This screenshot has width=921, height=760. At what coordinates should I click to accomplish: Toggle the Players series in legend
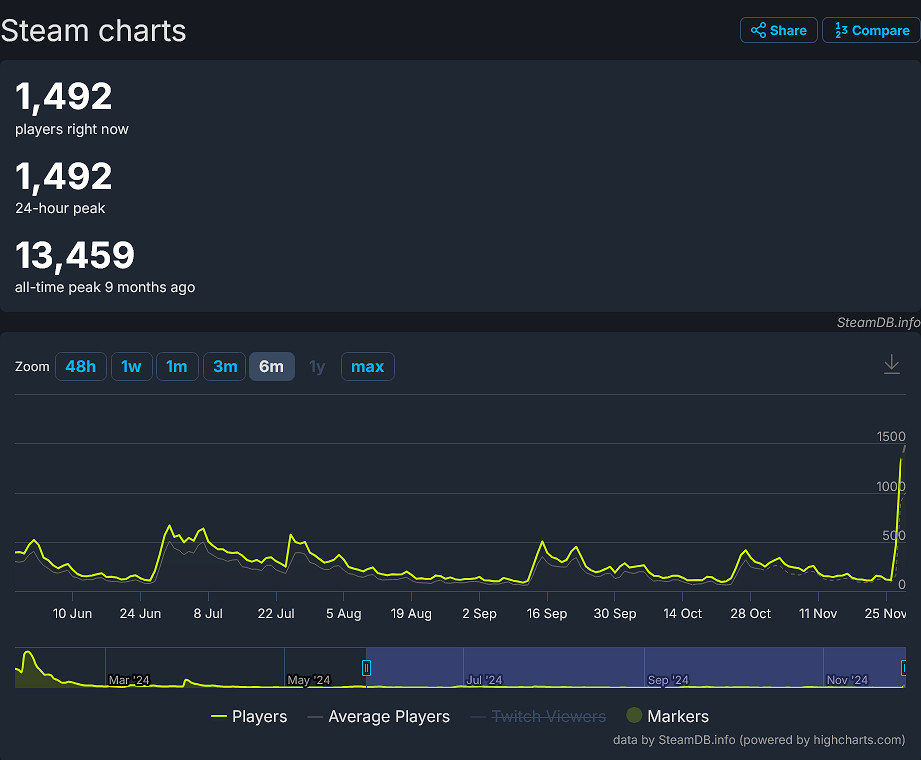tap(249, 716)
